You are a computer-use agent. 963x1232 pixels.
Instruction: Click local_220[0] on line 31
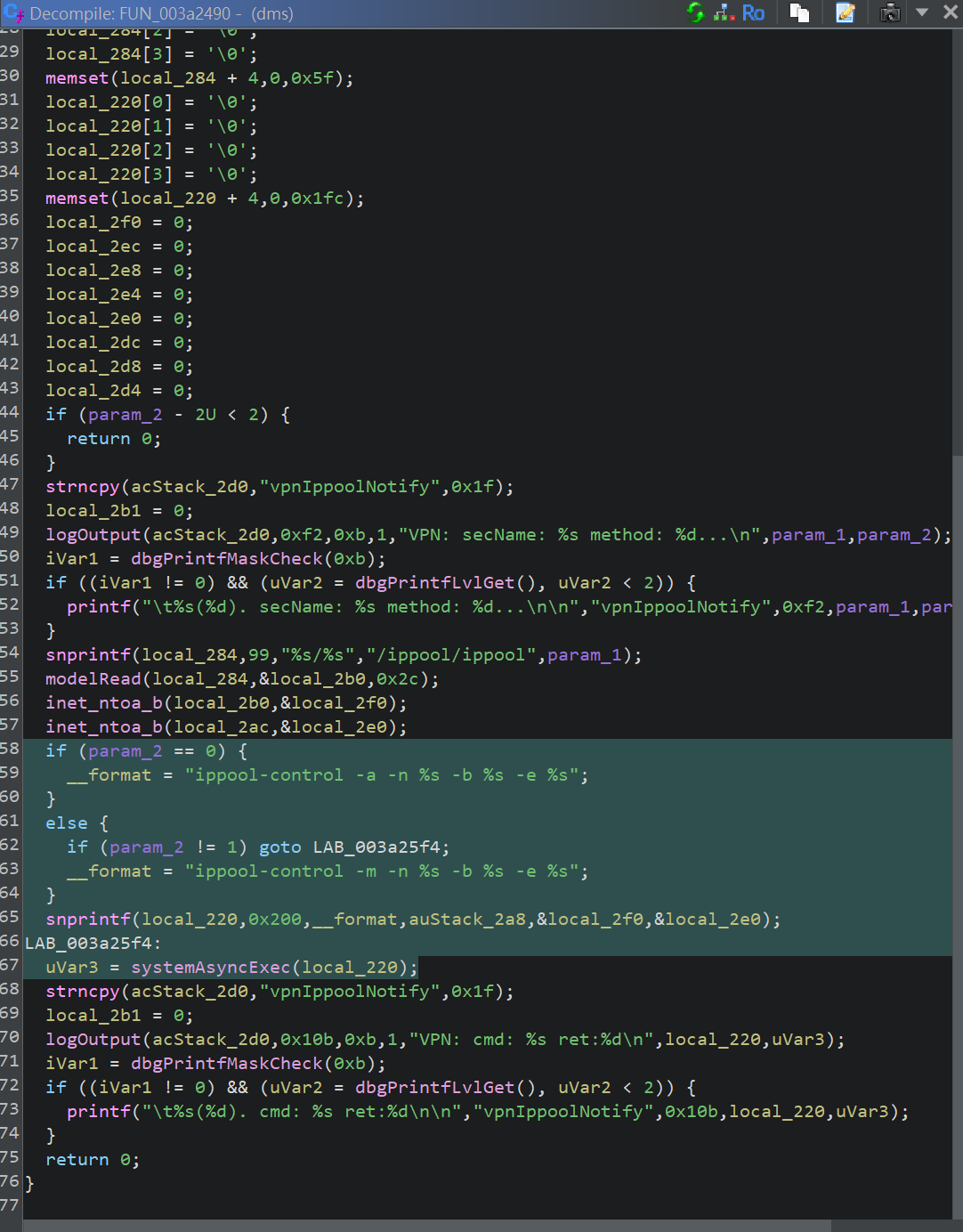(109, 102)
